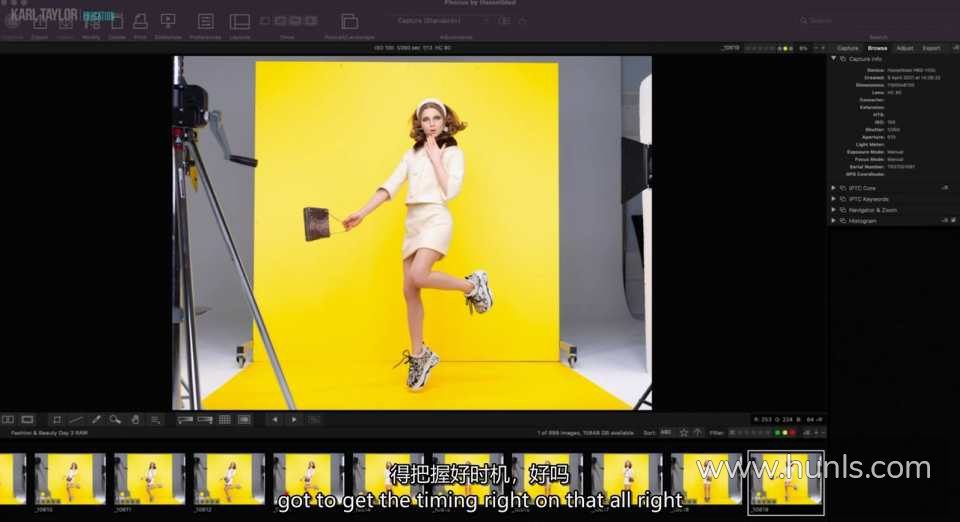Filter by yellow color label
Viewport: 960px width, 522px height.
tap(785, 433)
